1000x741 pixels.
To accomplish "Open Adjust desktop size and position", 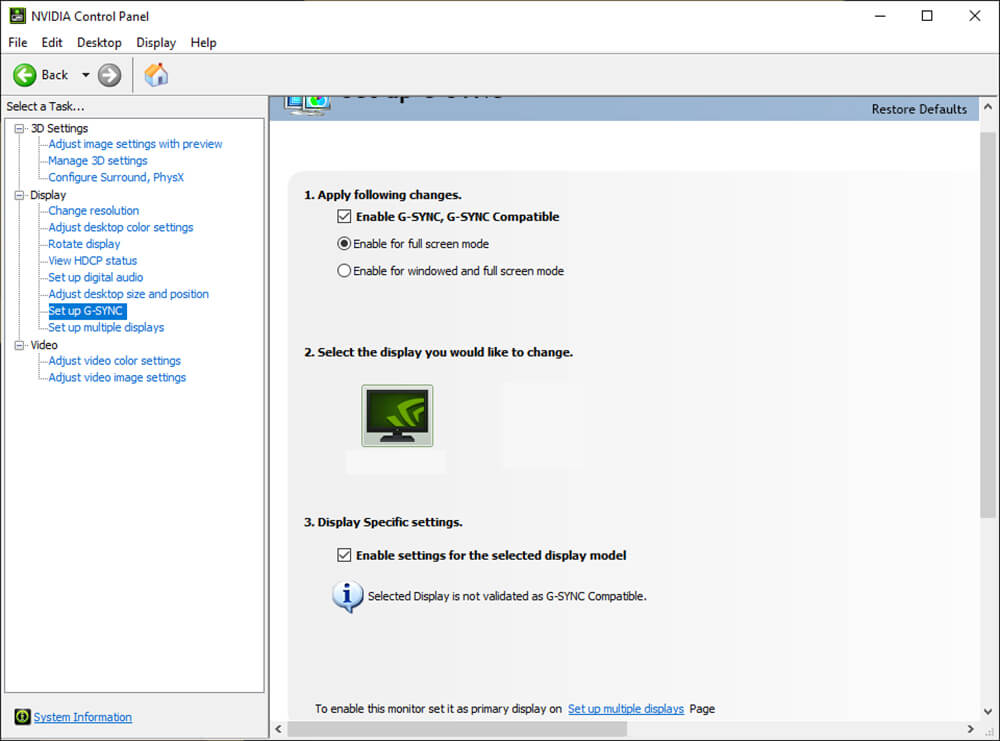I will click(128, 294).
